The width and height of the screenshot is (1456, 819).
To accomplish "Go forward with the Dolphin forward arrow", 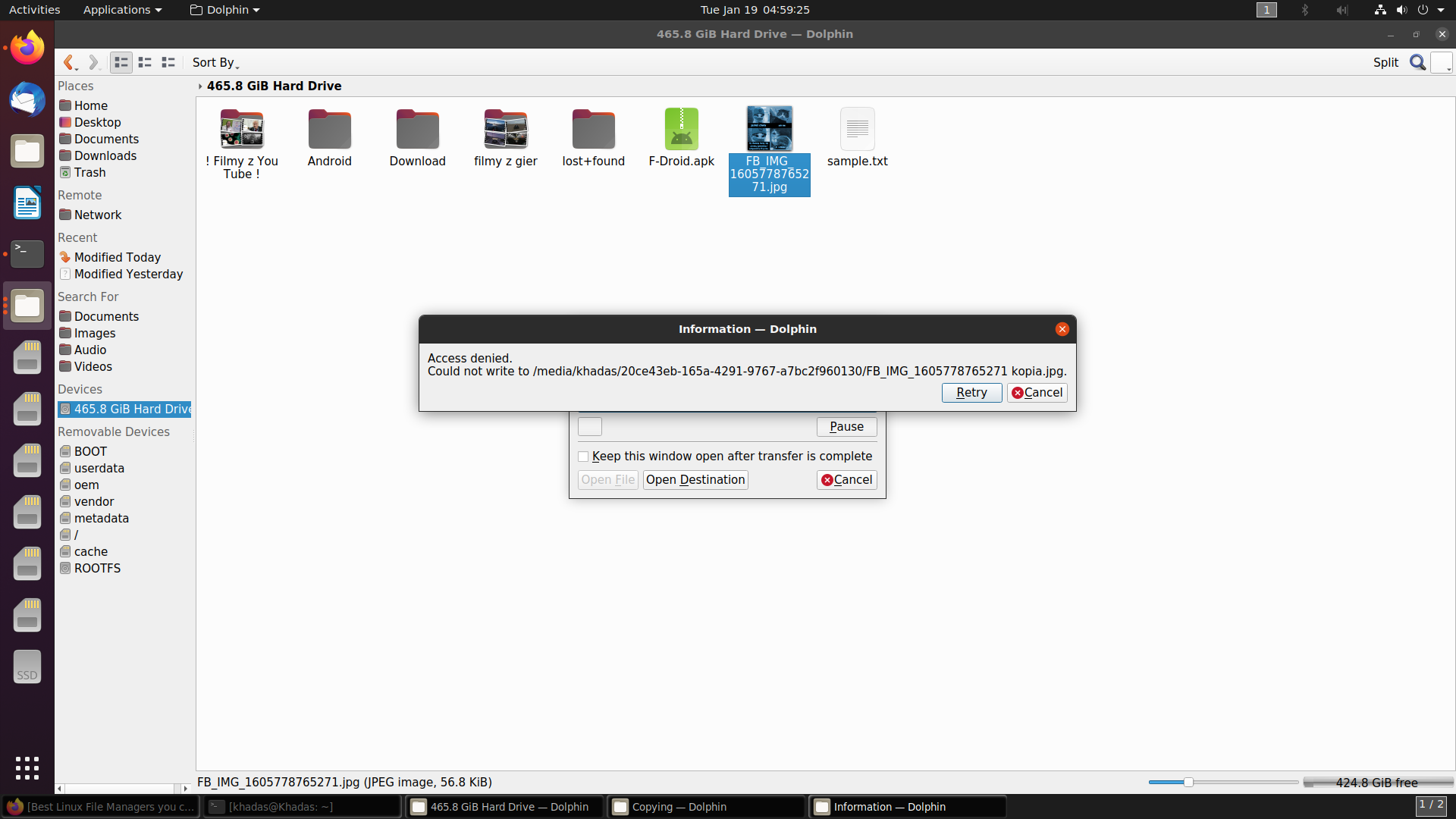I will tap(93, 62).
